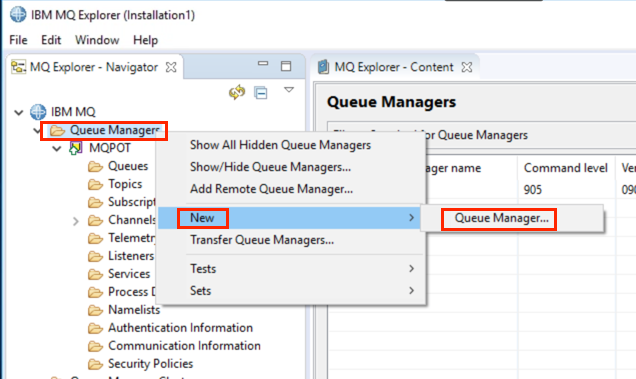Screen dimensions: 636x379
Task: Select the Queues folder icon
Action: (95, 166)
